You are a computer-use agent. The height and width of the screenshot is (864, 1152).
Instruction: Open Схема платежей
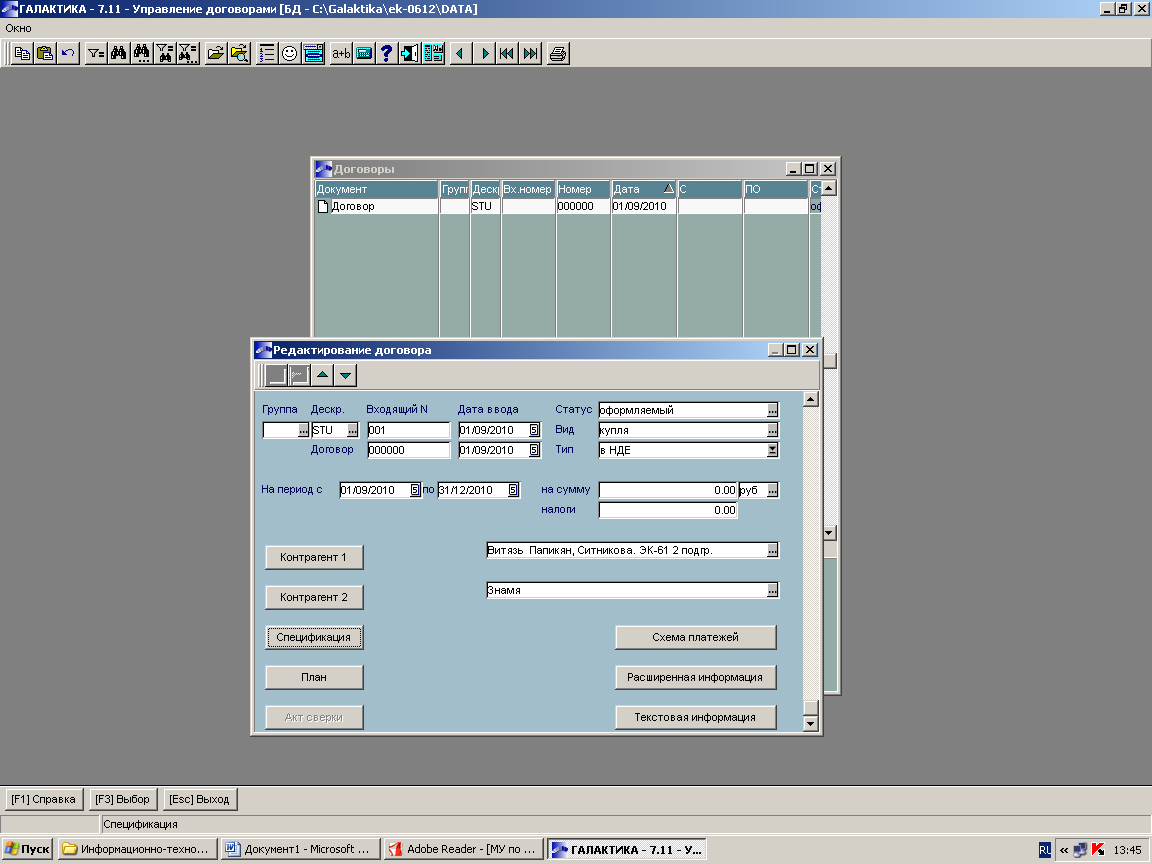click(695, 637)
